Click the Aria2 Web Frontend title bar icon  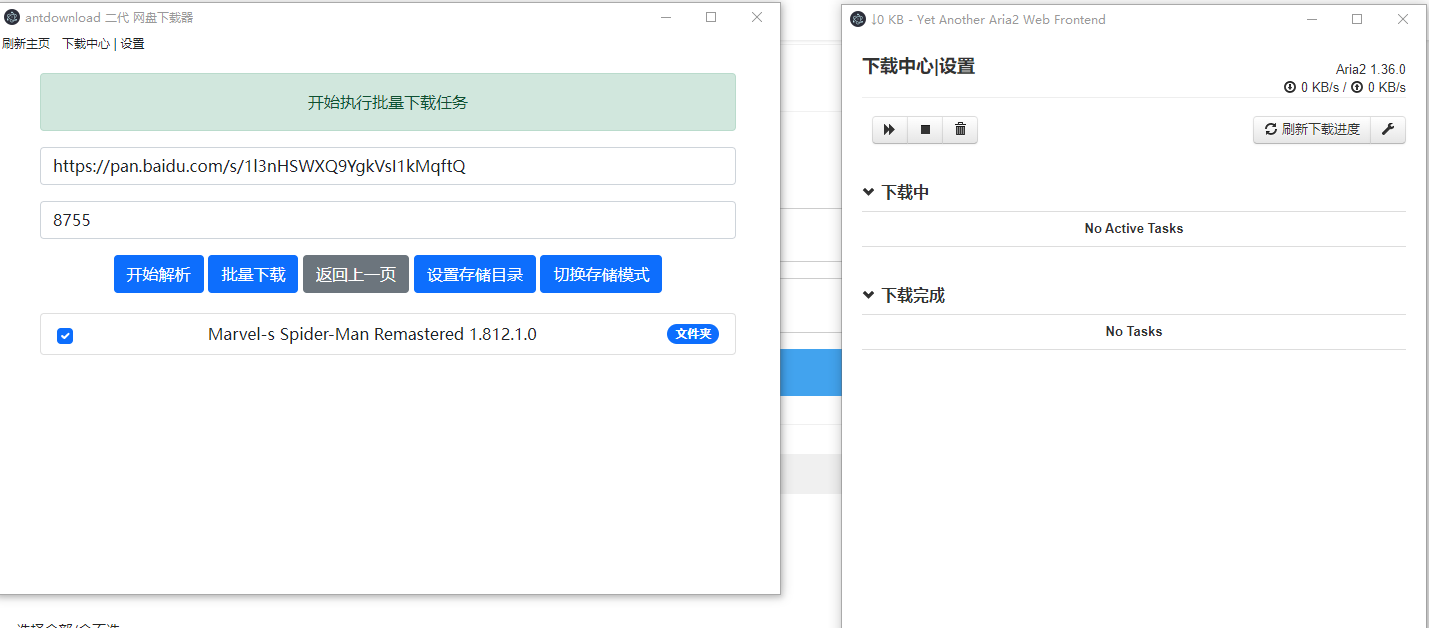click(858, 19)
